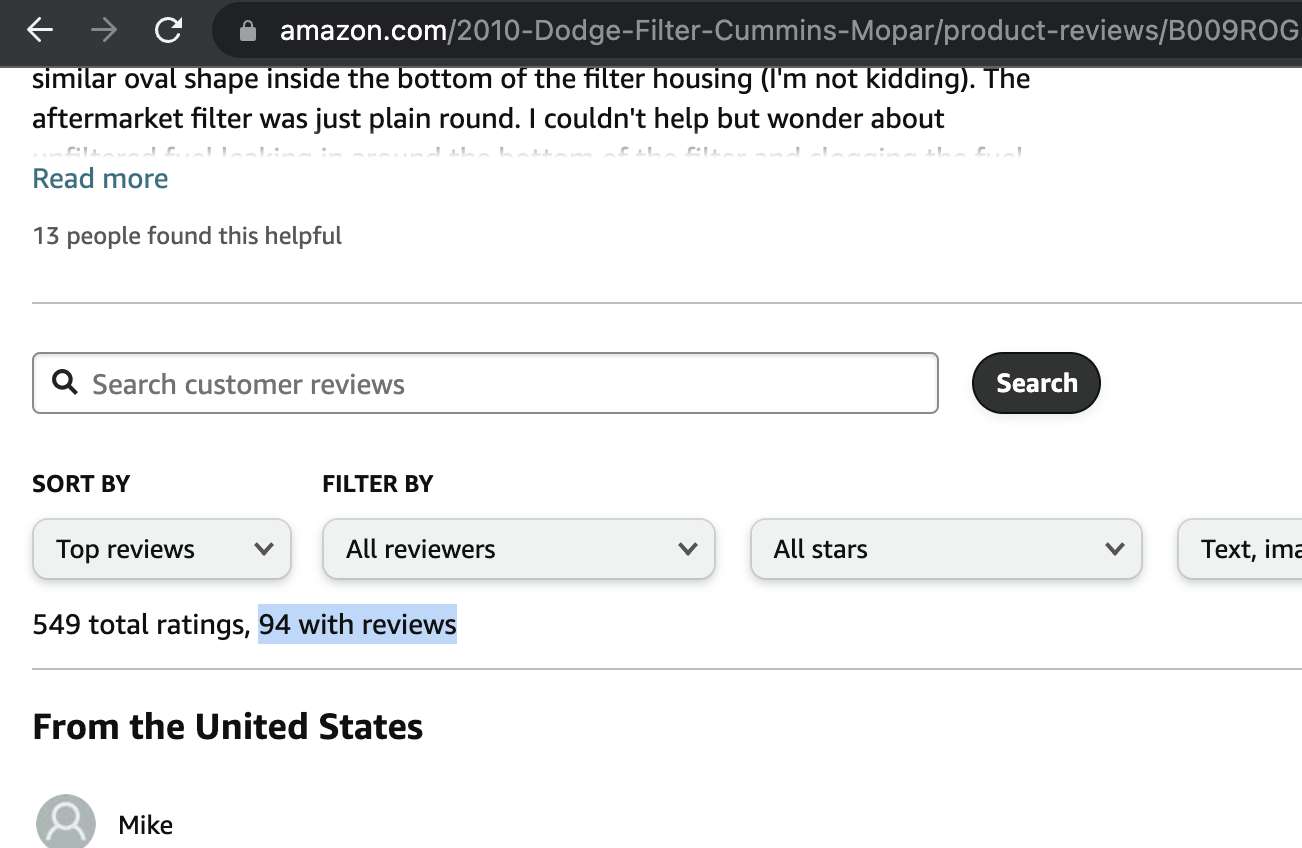
Task: Click the magnifier icon in review search
Action: (65, 383)
